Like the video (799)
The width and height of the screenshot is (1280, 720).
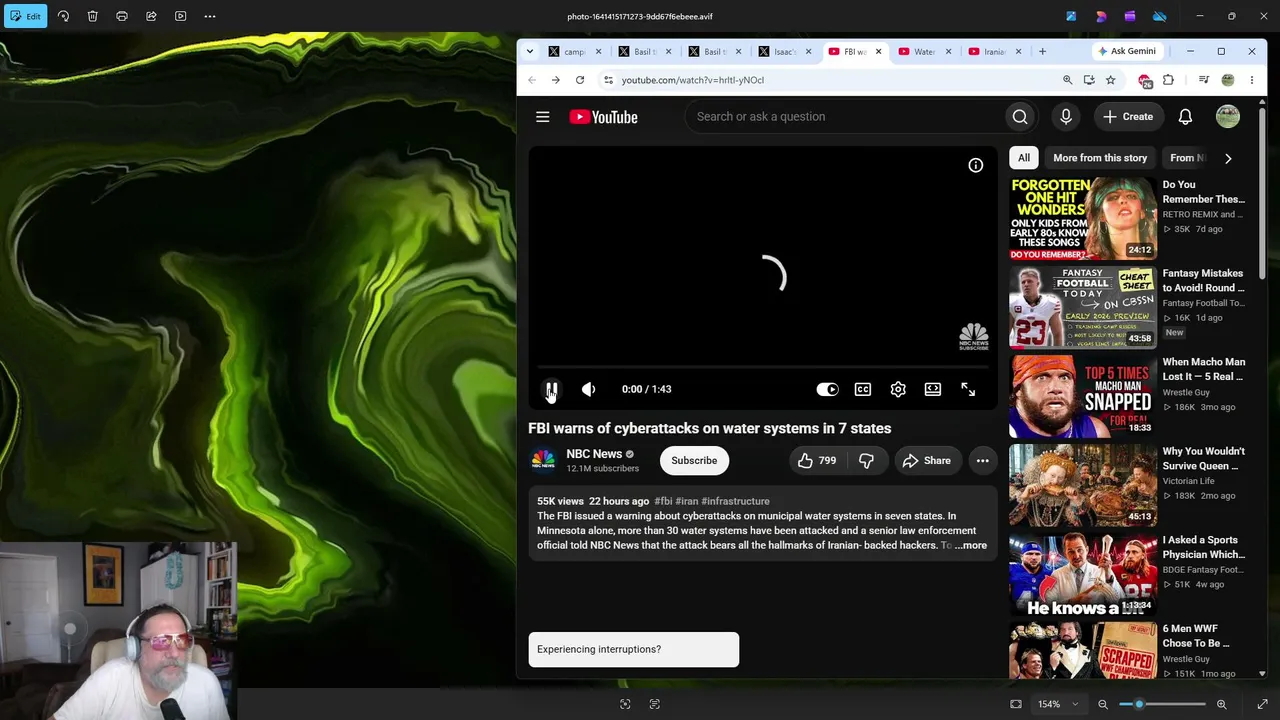(816, 461)
